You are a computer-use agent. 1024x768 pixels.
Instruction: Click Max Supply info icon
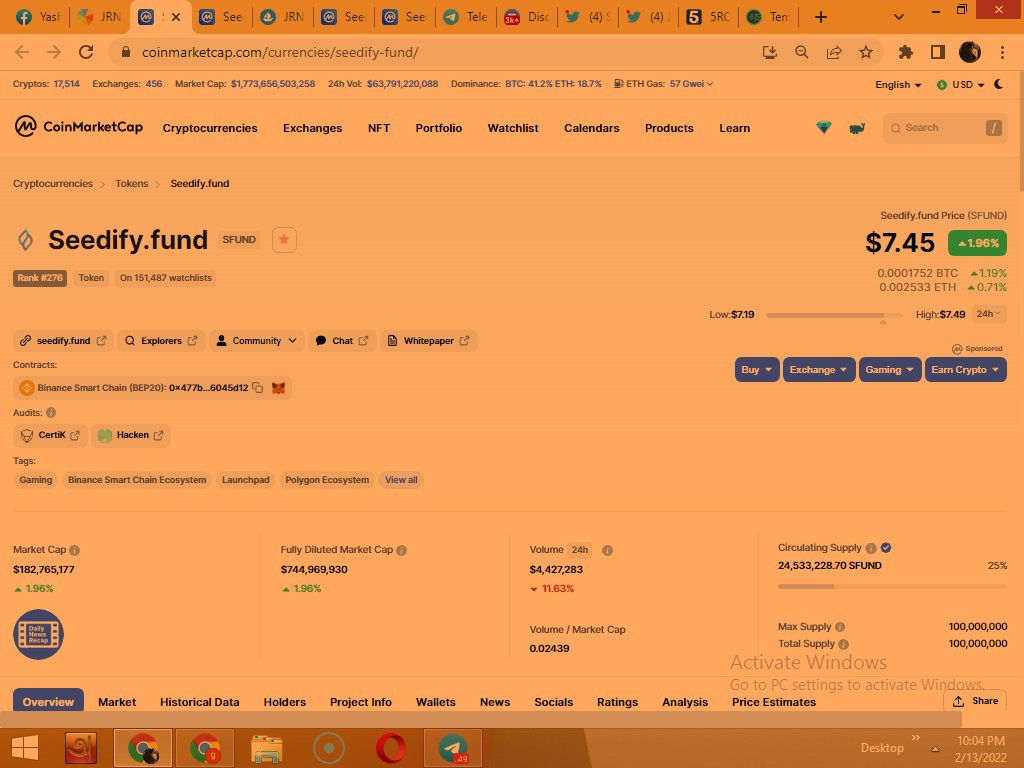click(840, 627)
